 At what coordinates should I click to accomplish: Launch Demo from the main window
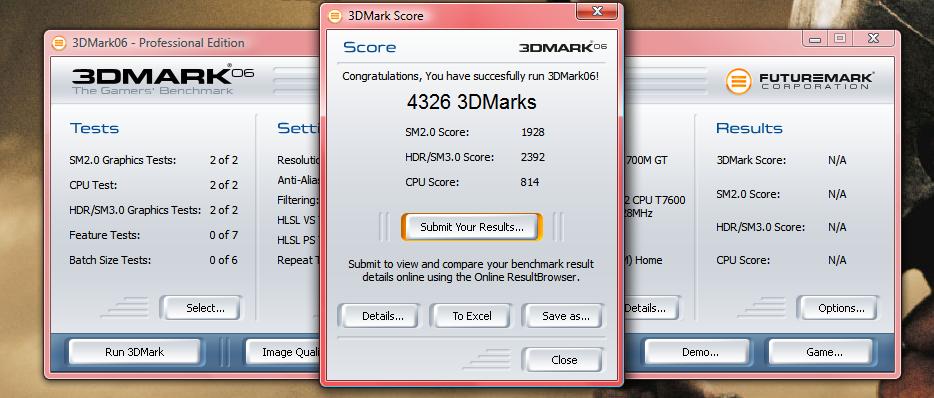click(x=699, y=352)
